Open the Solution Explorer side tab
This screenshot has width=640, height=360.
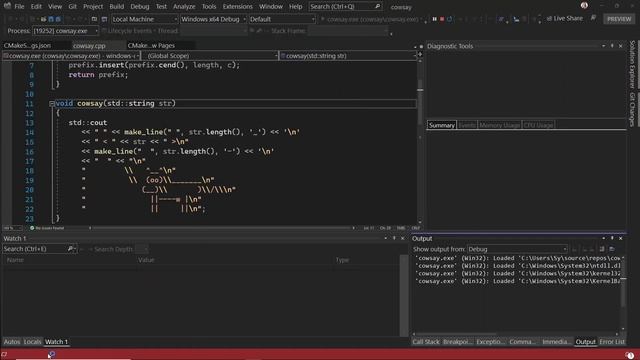[632, 64]
